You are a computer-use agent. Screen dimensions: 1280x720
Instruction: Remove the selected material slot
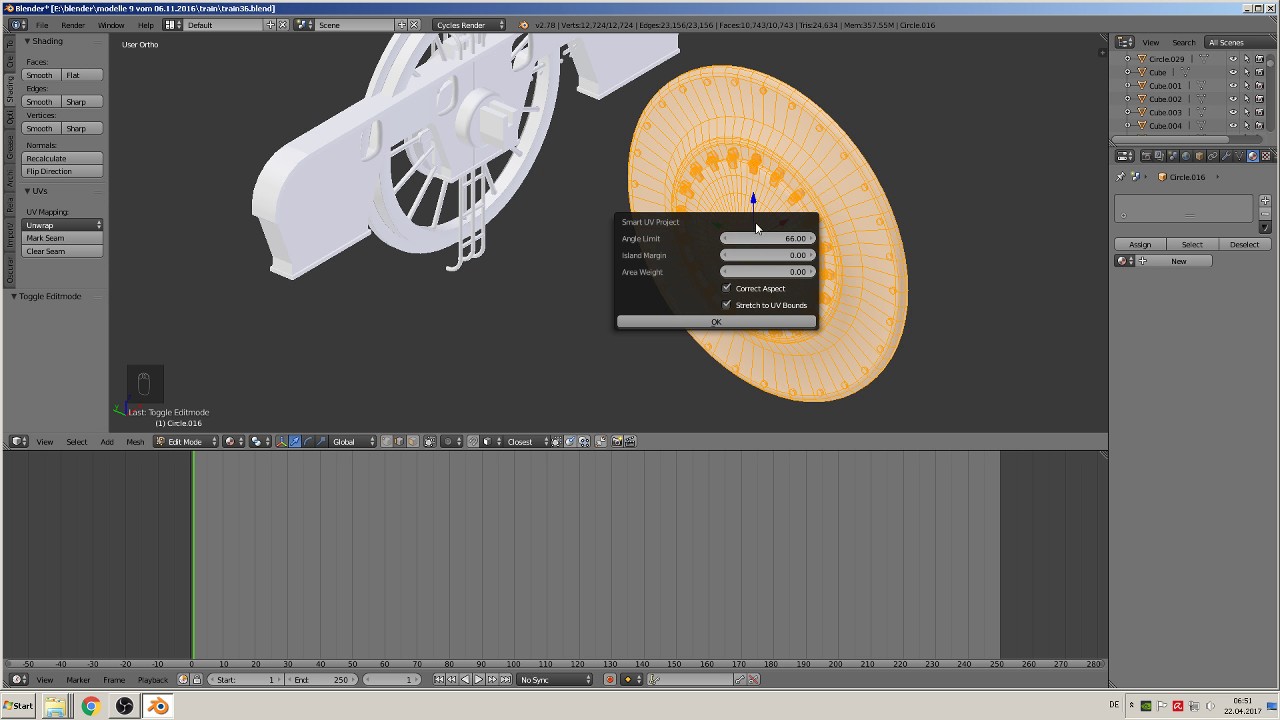pos(1265,214)
